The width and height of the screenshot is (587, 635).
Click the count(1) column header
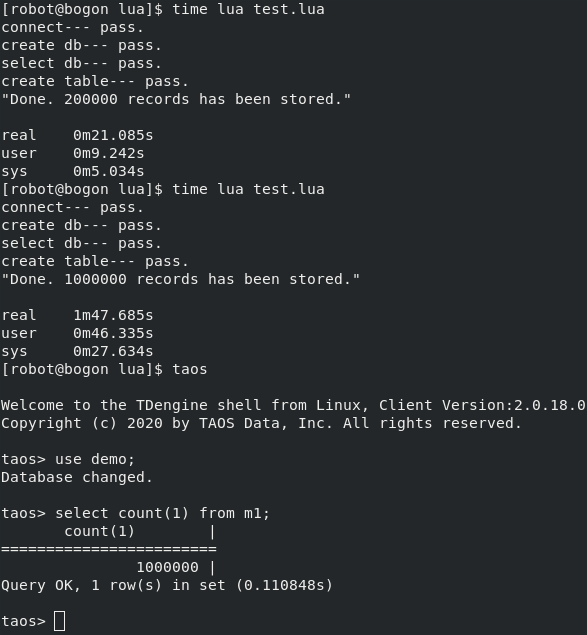pos(99,531)
